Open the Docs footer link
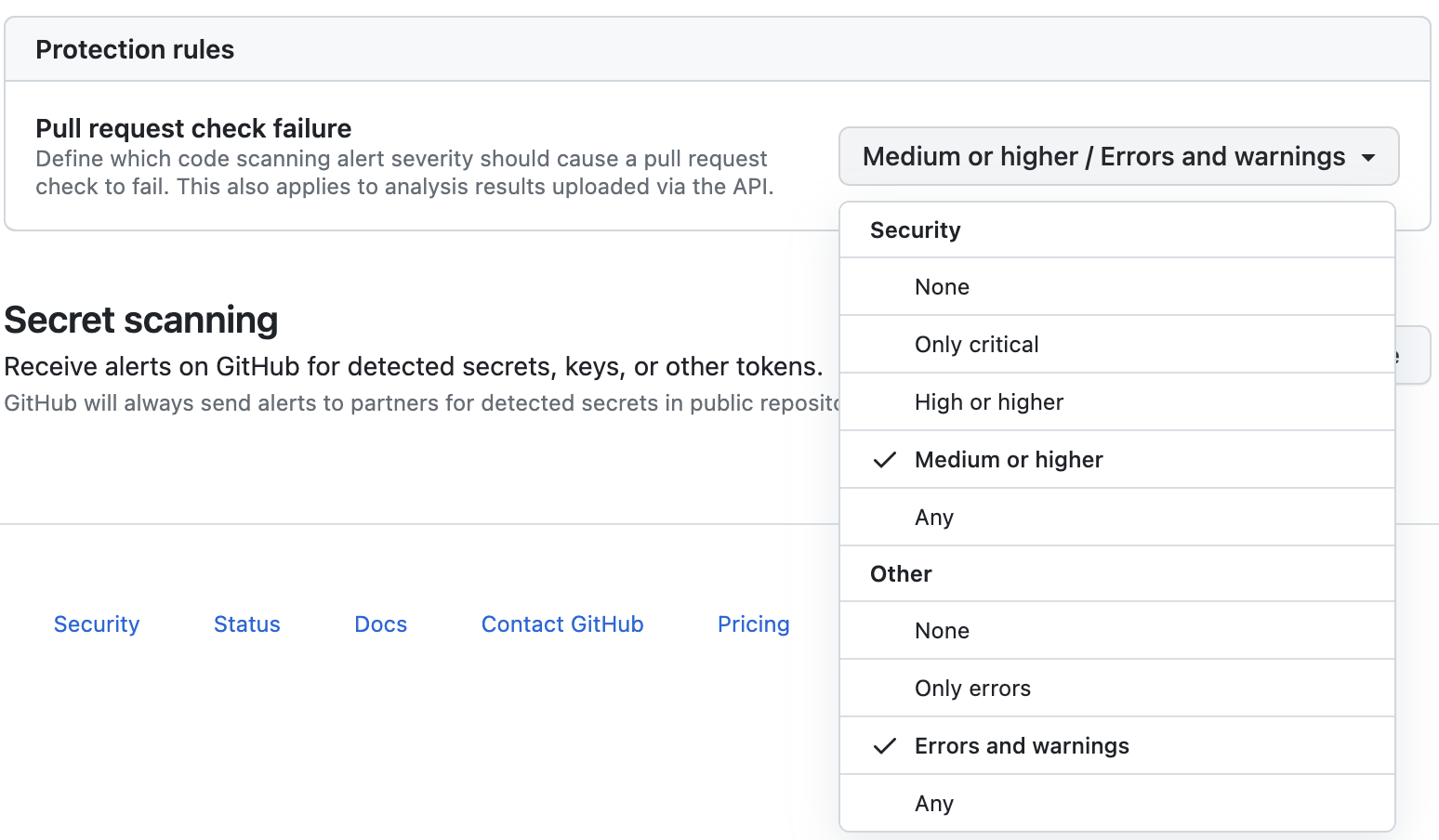 [381, 624]
